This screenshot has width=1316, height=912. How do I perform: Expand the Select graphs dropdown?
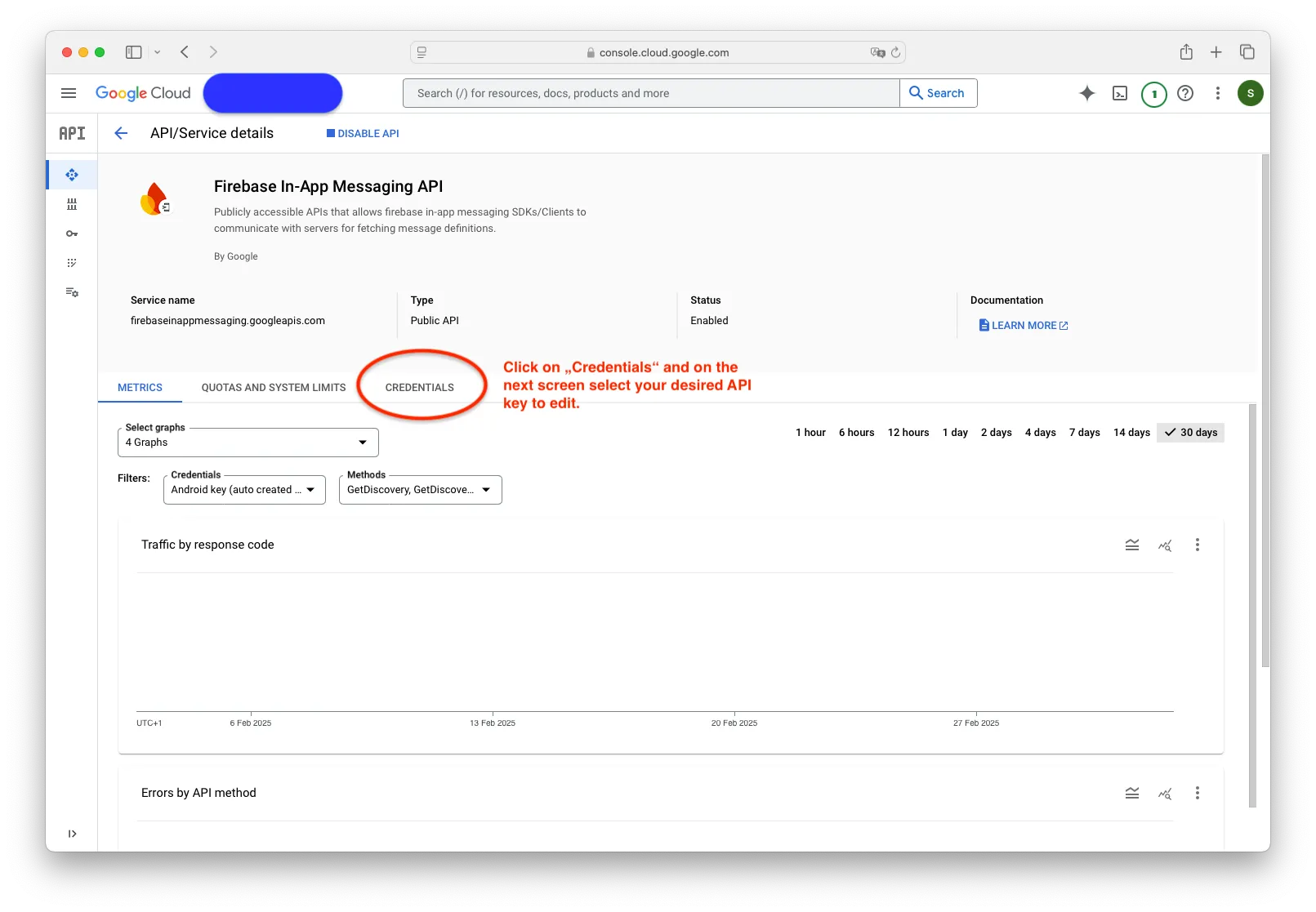point(248,443)
